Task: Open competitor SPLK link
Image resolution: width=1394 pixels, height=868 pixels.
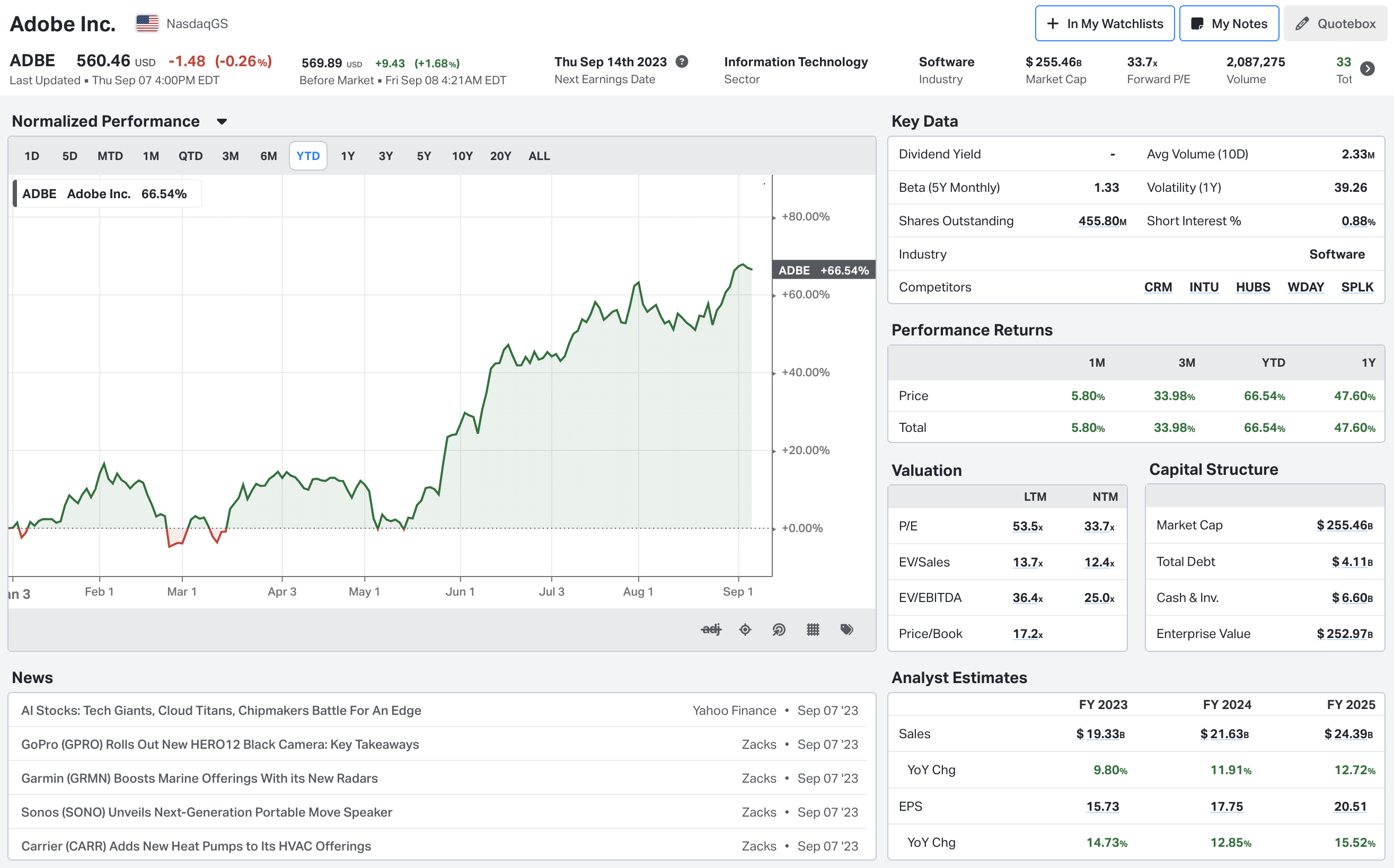Action: coord(1357,287)
